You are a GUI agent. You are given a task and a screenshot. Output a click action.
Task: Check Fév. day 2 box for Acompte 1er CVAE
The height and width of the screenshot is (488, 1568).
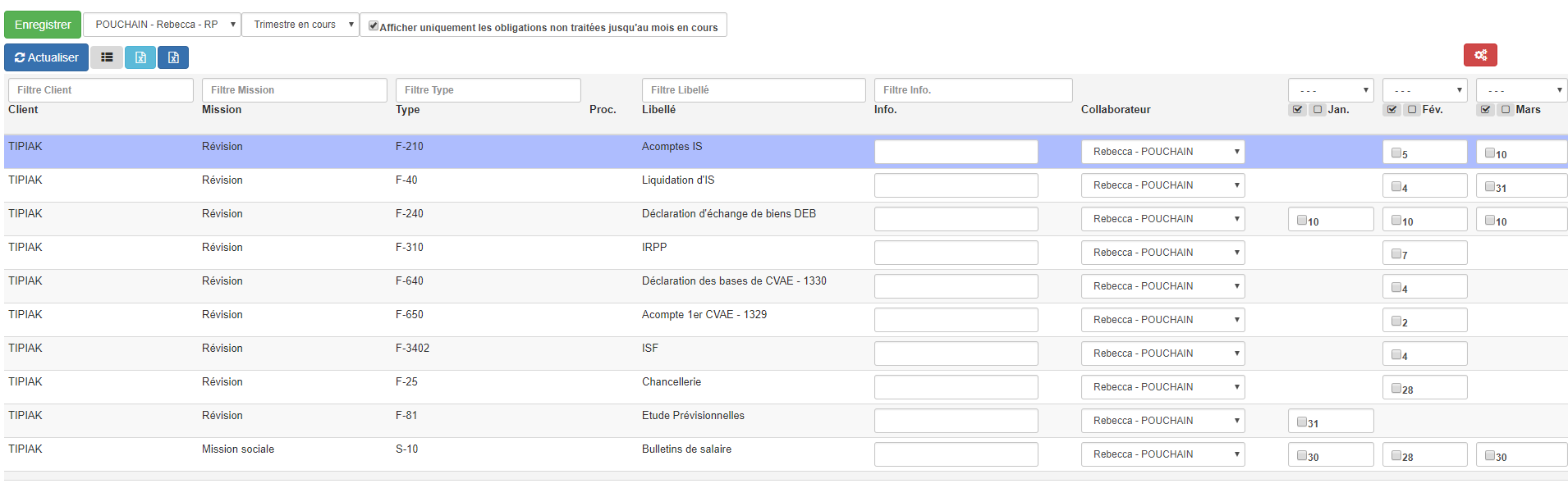click(x=1396, y=321)
